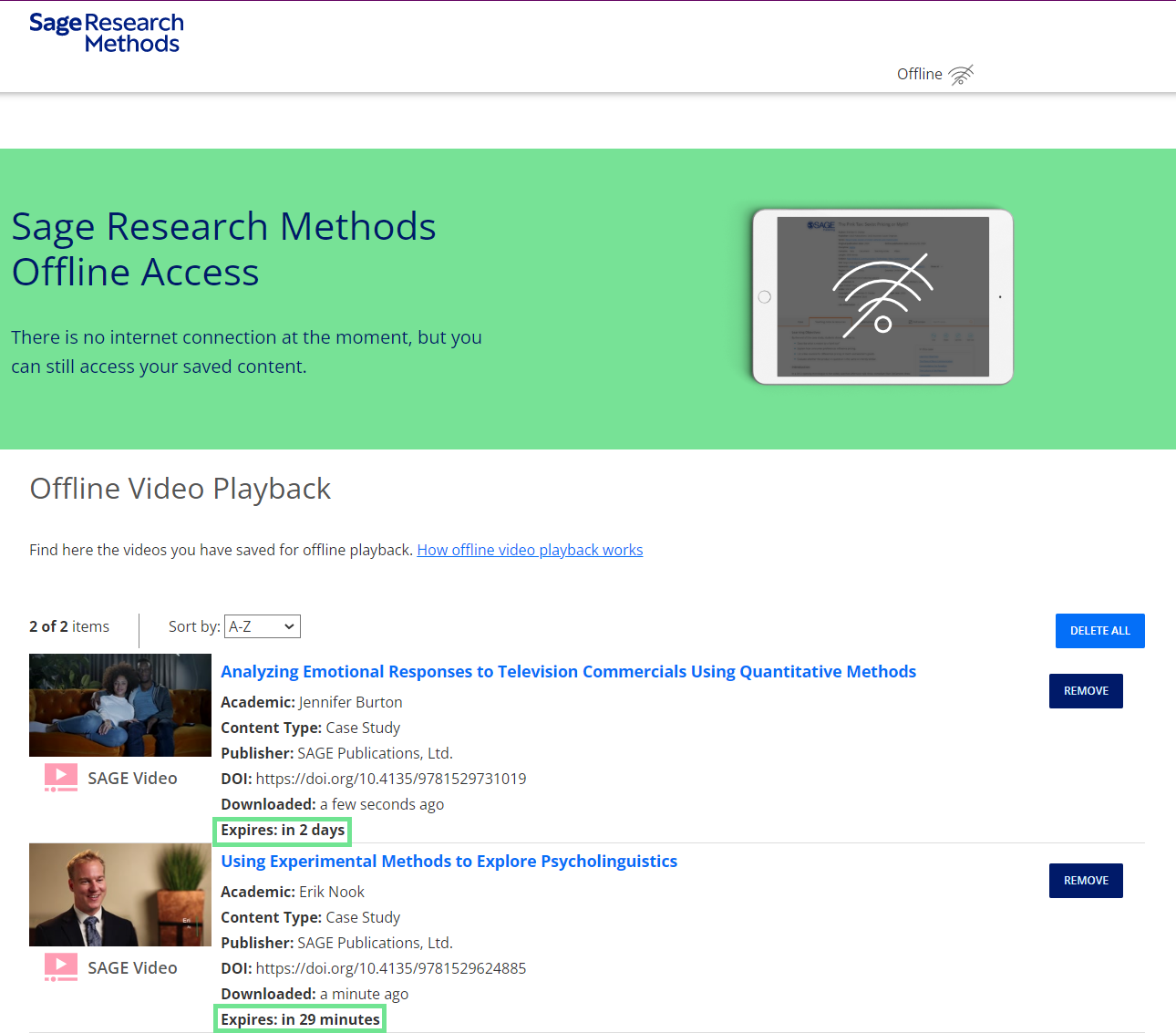Open the Sort by A-Z dropdown
Screen dimensions: 1176x1033
point(262,626)
